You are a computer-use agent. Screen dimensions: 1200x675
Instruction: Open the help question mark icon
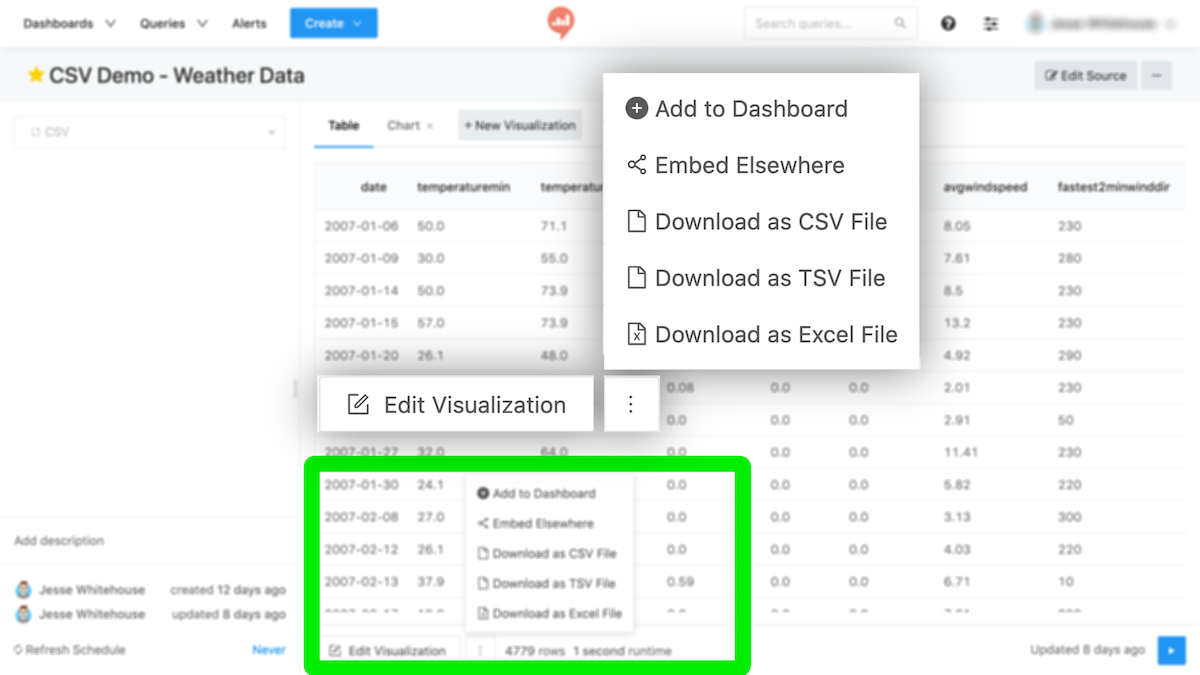coord(948,23)
